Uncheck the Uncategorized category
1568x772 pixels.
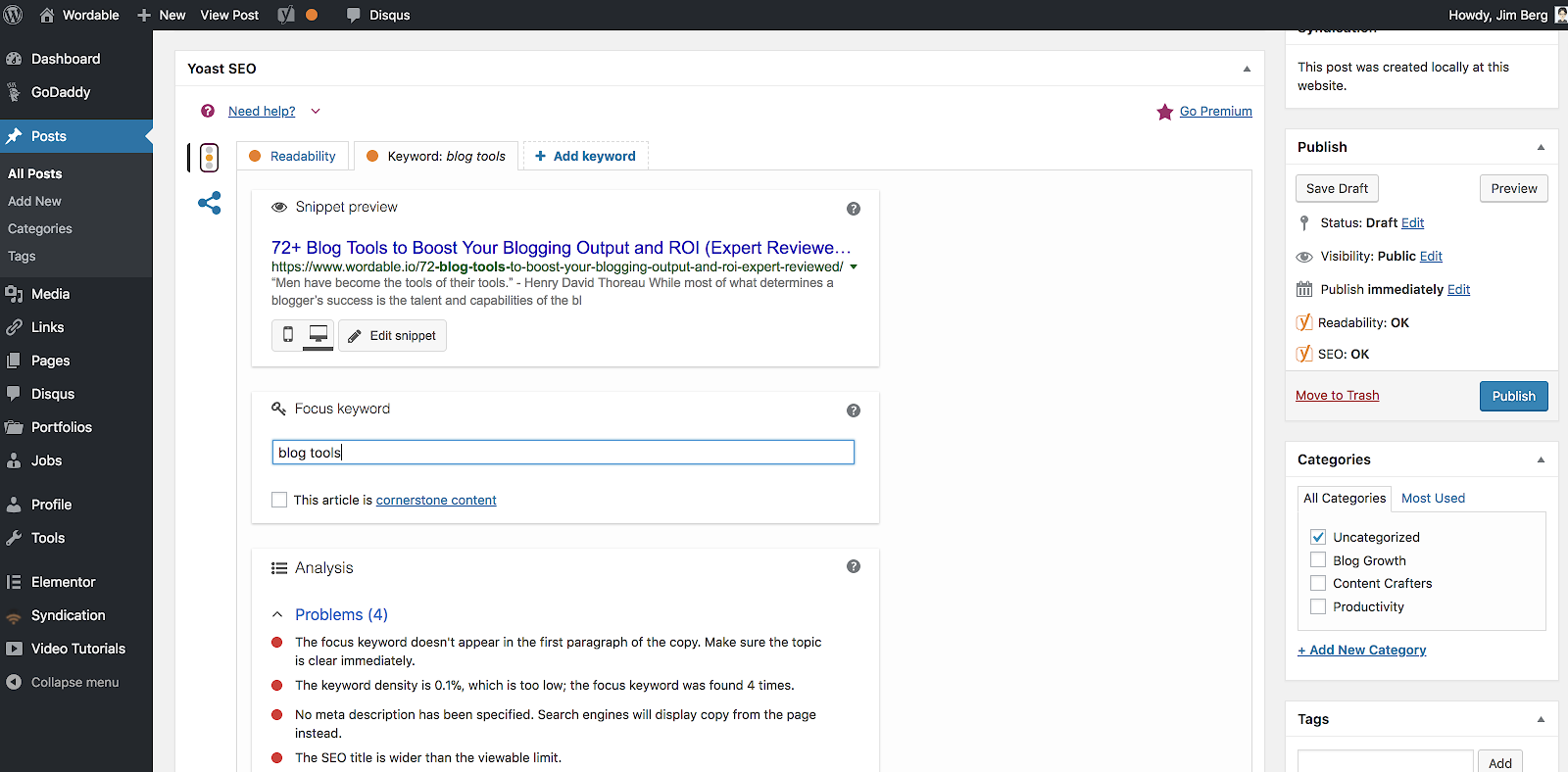1318,537
